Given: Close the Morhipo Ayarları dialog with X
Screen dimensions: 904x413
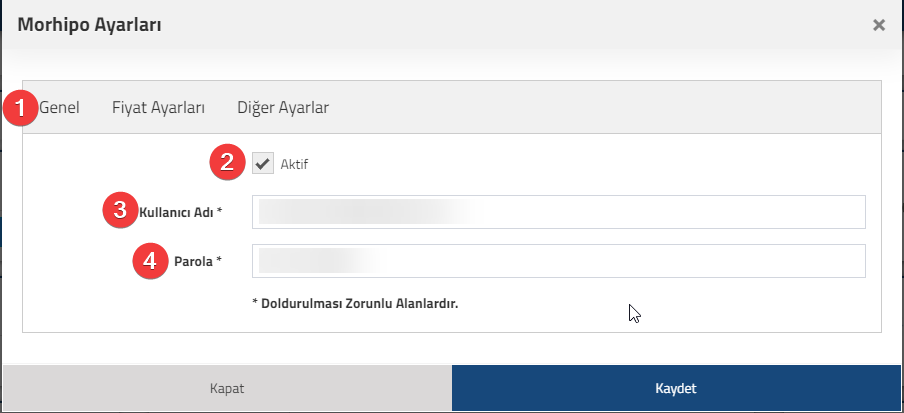Looking at the screenshot, I should [x=879, y=25].
